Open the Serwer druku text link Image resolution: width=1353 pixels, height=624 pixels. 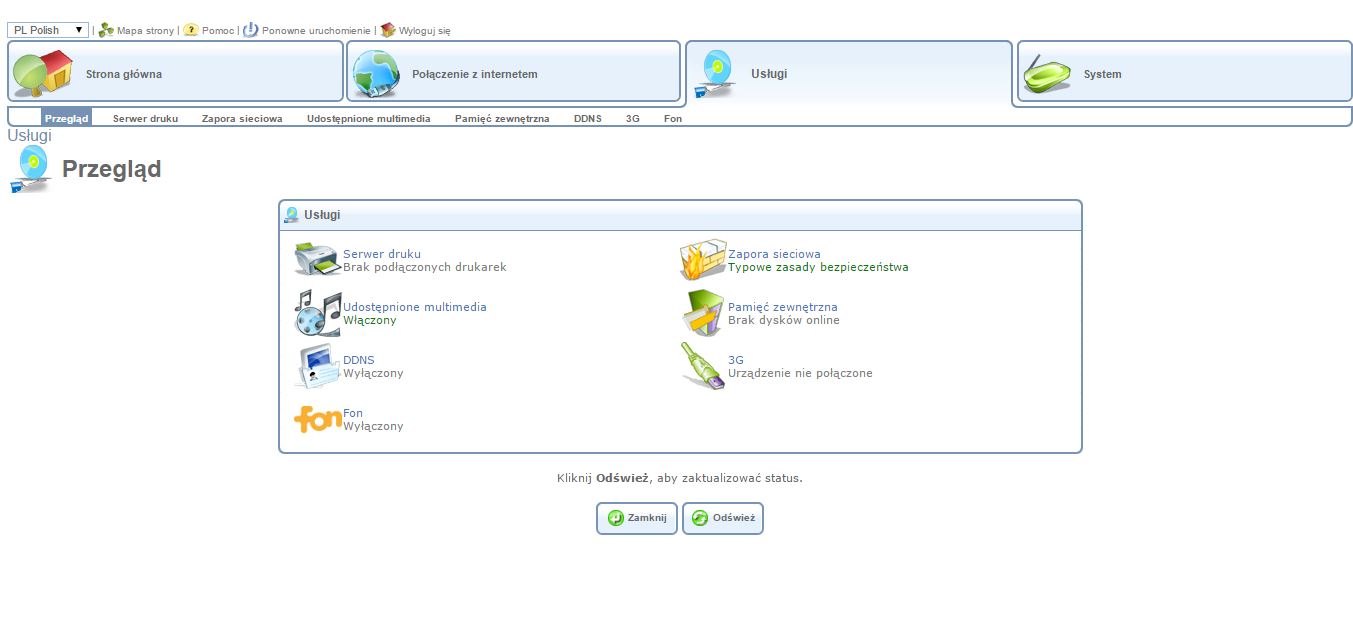[x=382, y=254]
